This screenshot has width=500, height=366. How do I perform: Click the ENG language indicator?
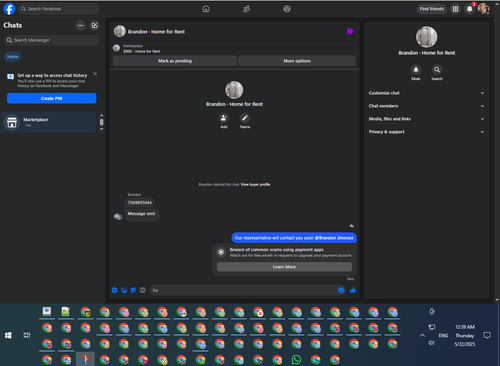(x=443, y=336)
